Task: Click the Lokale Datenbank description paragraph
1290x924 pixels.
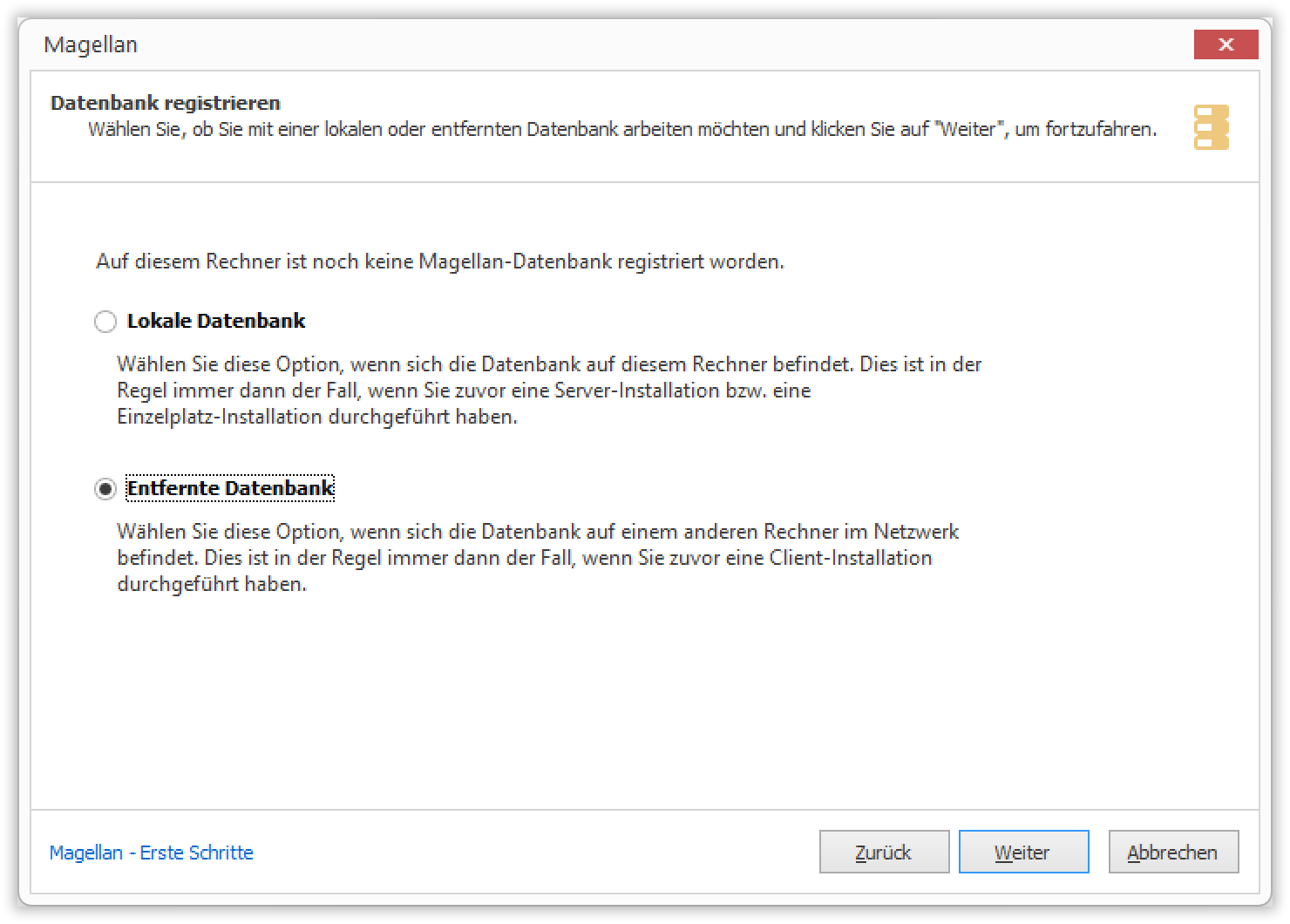Action: (549, 391)
